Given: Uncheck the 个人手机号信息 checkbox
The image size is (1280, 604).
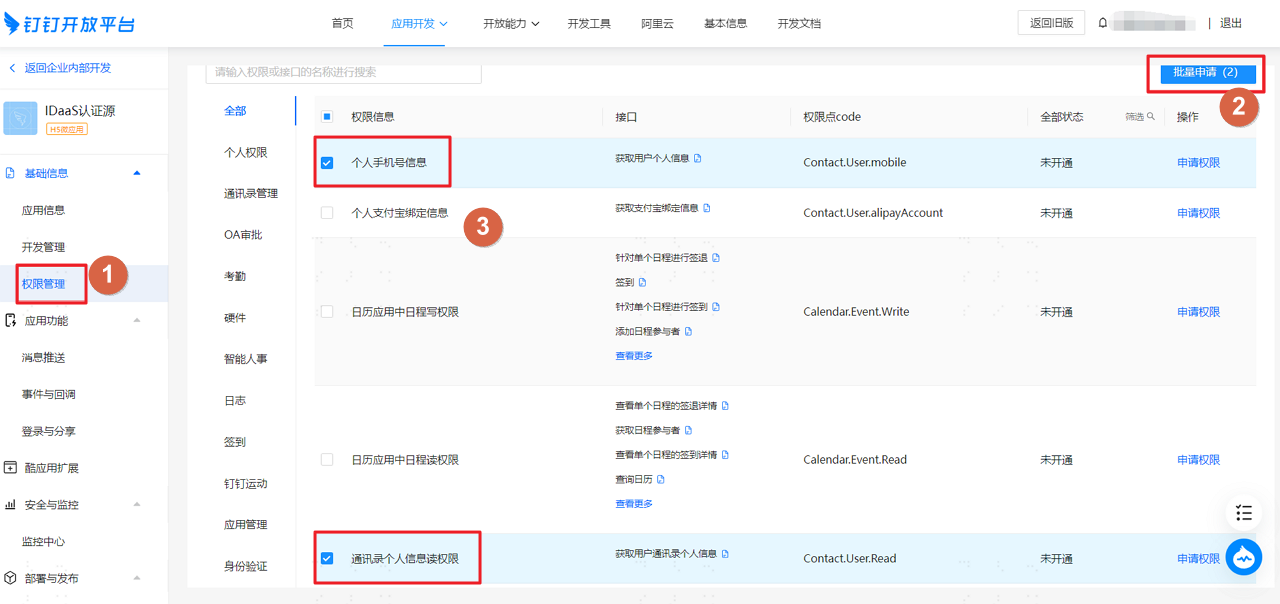Looking at the screenshot, I should coord(327,162).
